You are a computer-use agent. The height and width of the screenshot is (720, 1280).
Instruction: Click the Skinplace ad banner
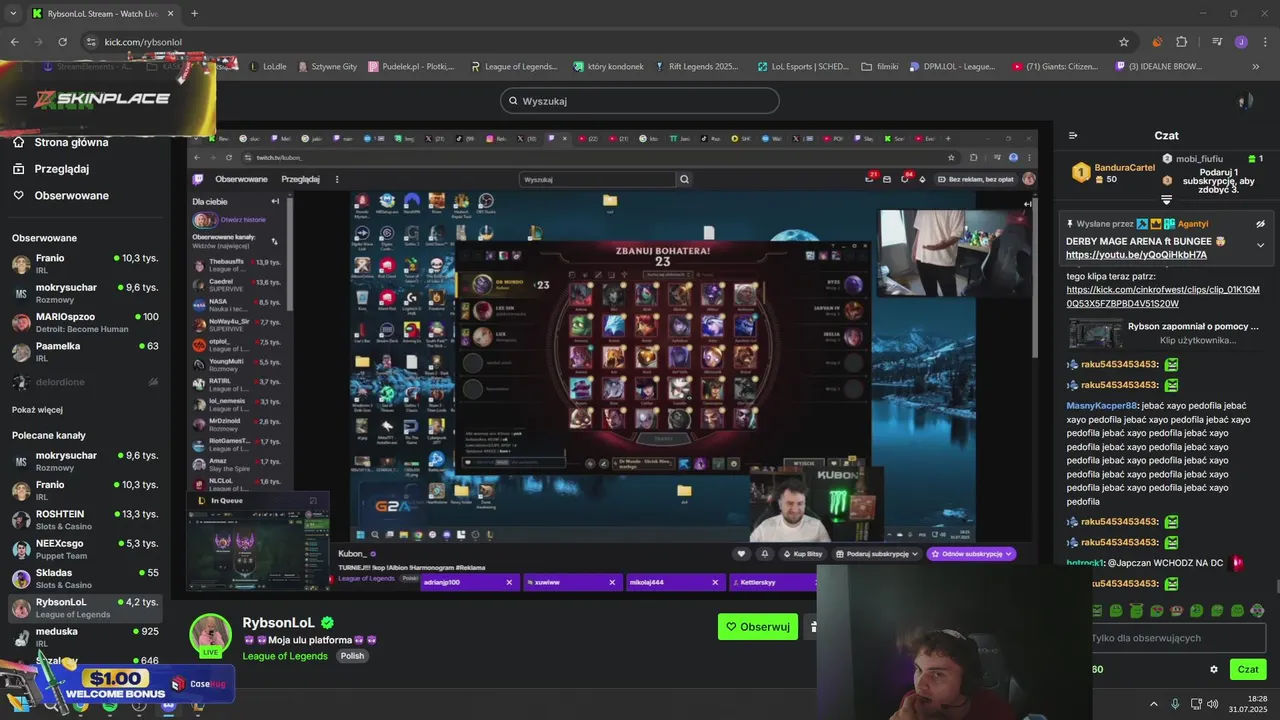(x=107, y=98)
